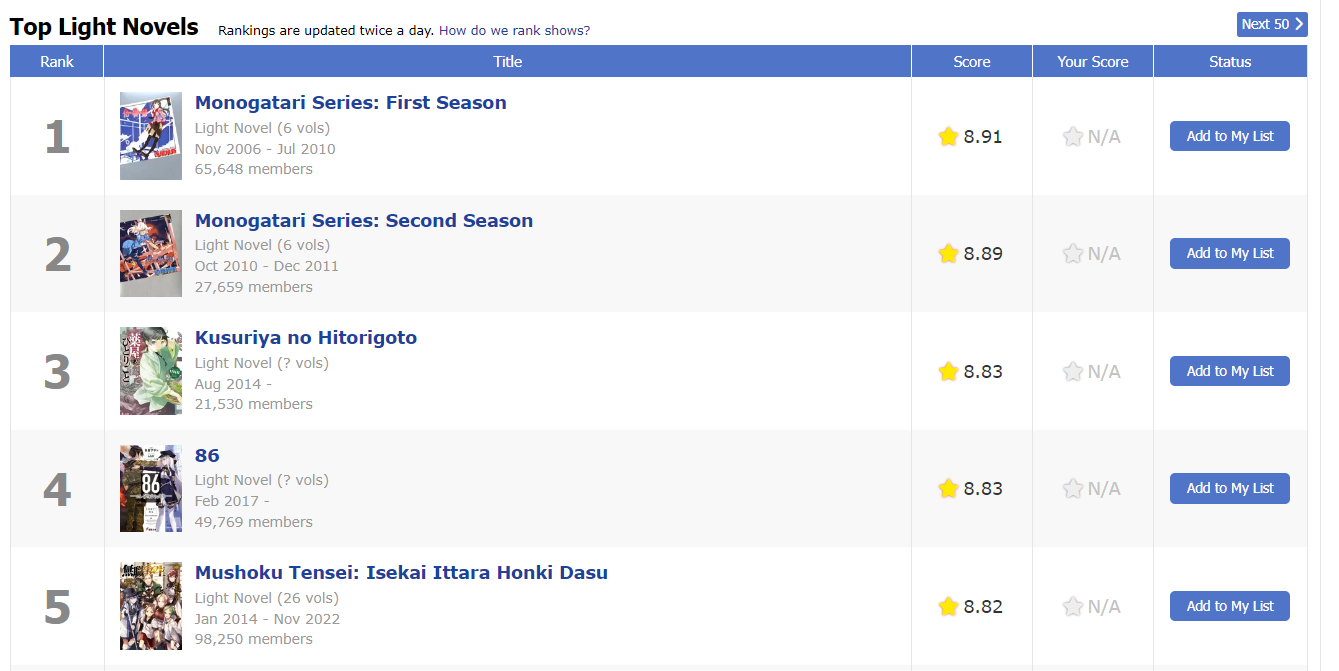Add Monogatari Series: Second Season to My List
The height and width of the screenshot is (671, 1339).
tap(1230, 253)
